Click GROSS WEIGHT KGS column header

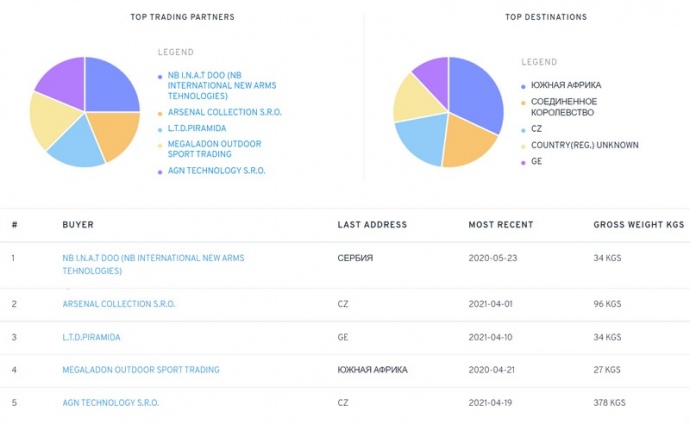(638, 225)
